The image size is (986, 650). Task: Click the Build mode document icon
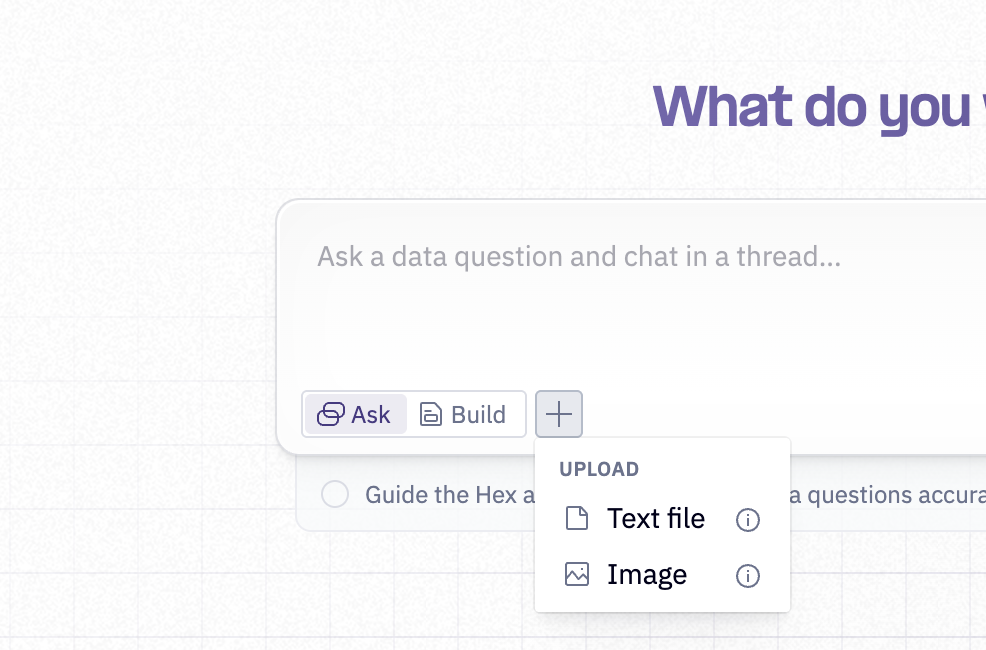pos(430,413)
